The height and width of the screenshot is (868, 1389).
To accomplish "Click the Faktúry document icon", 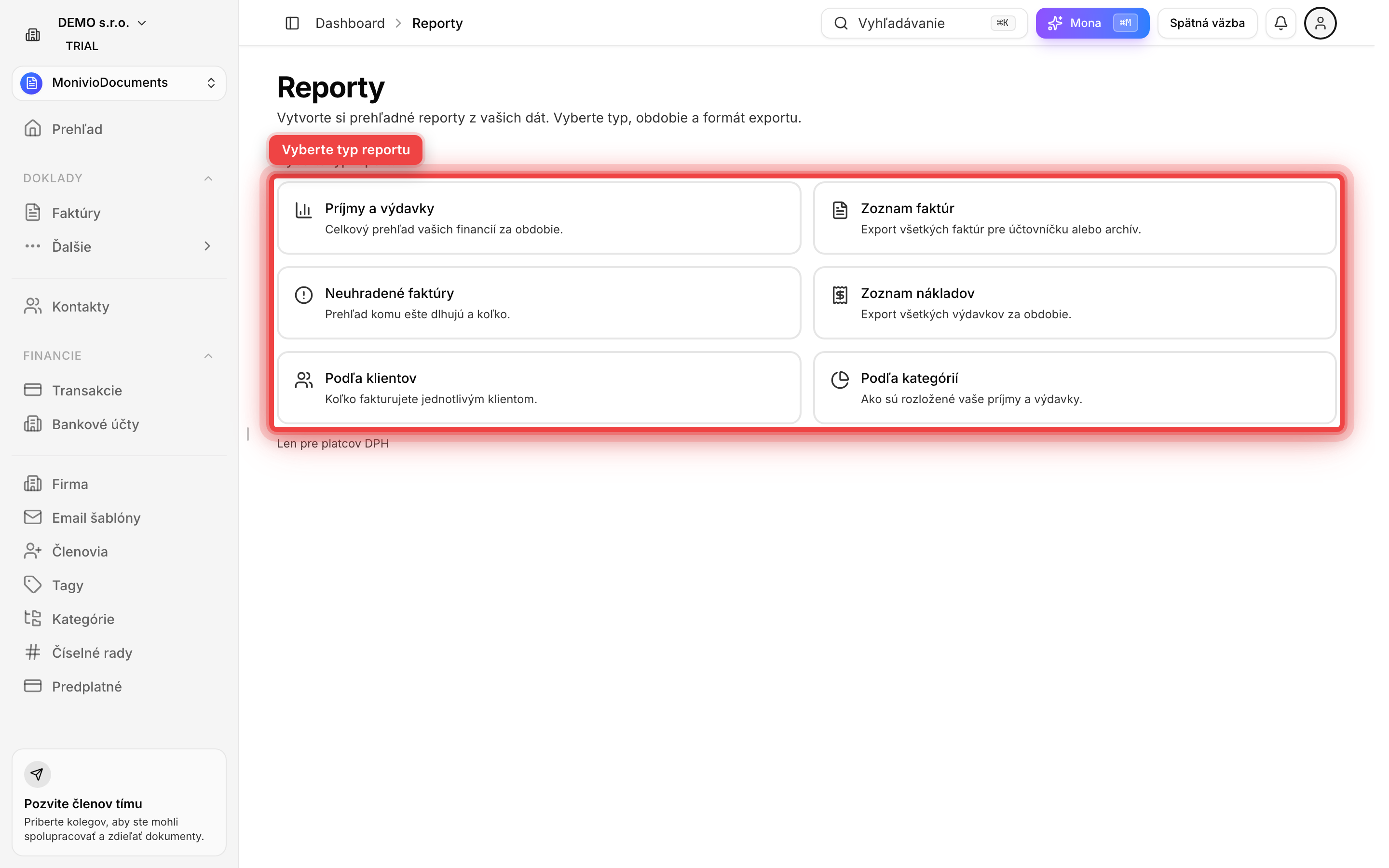I will (33, 212).
